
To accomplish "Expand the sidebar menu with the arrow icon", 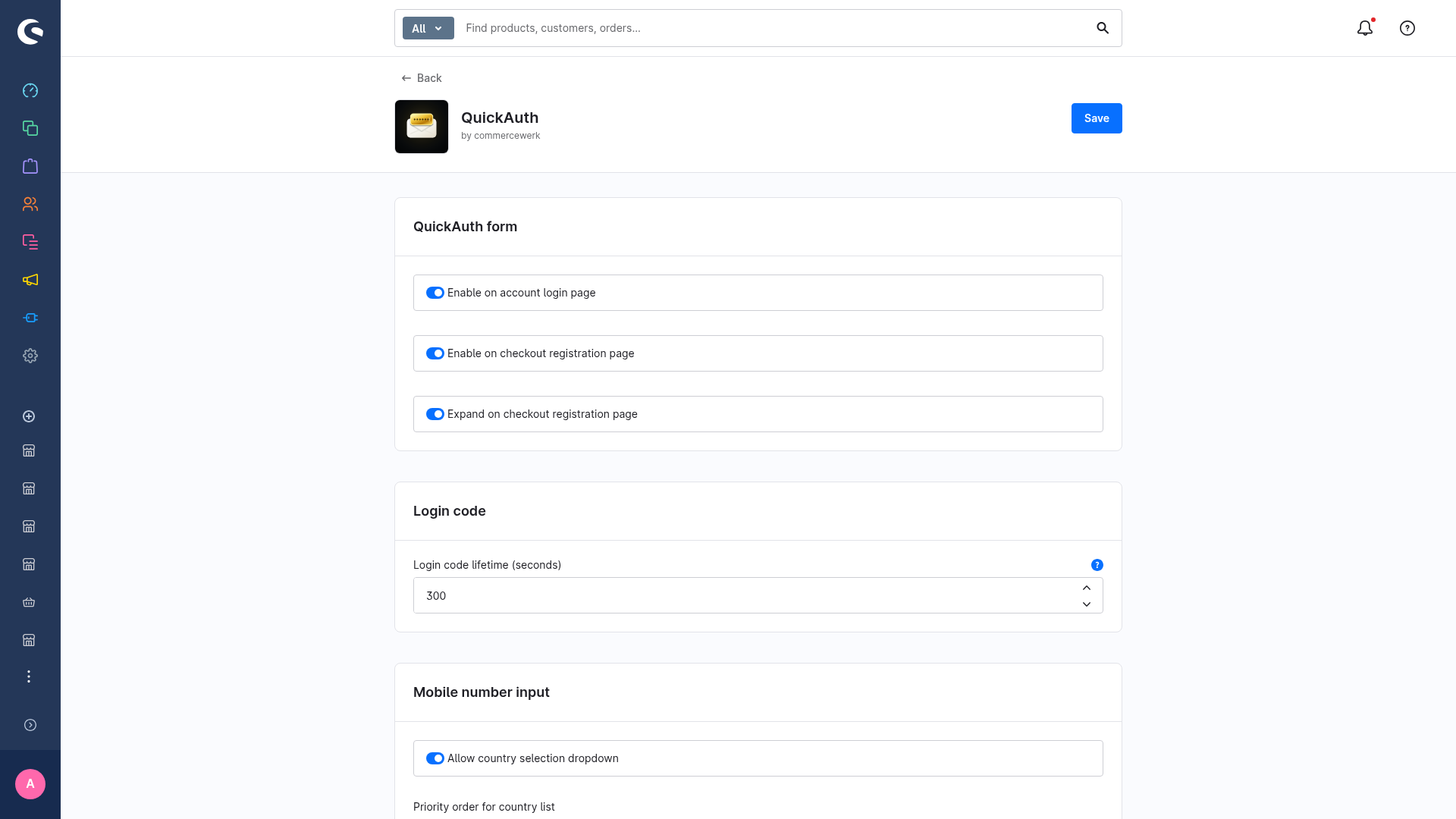I will click(x=30, y=725).
